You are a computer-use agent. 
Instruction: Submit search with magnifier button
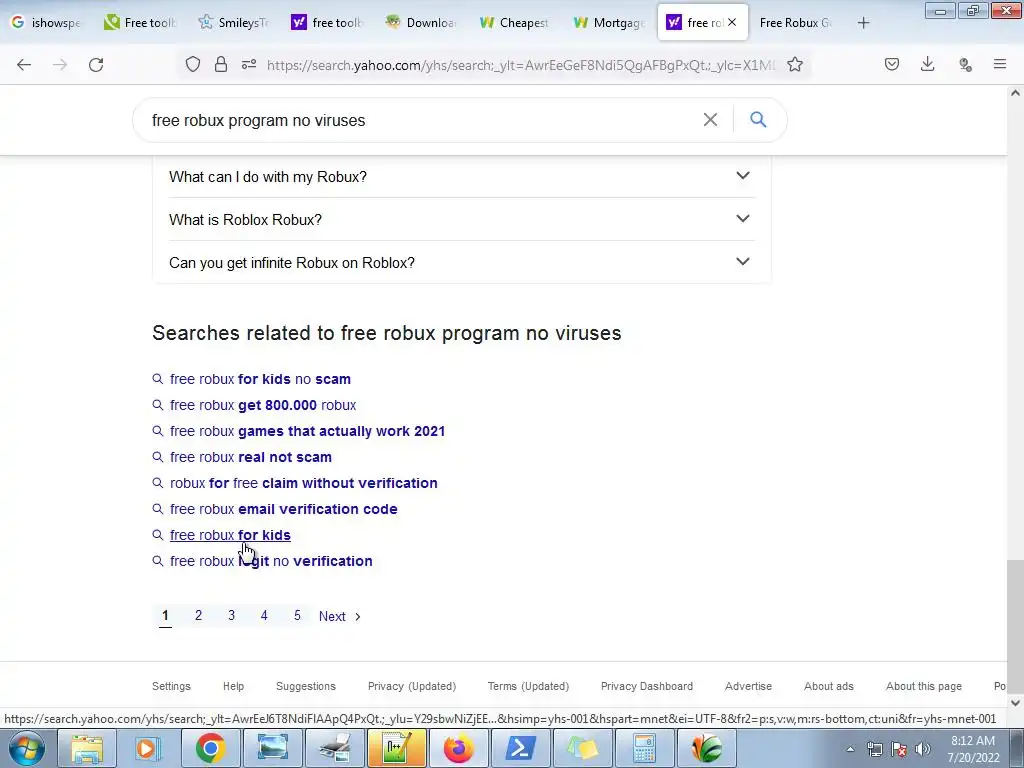(x=758, y=120)
